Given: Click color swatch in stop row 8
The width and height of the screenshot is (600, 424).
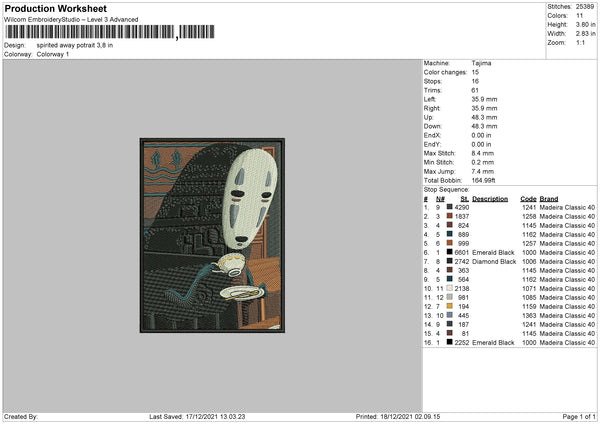Looking at the screenshot, I should pyautogui.click(x=450, y=270).
